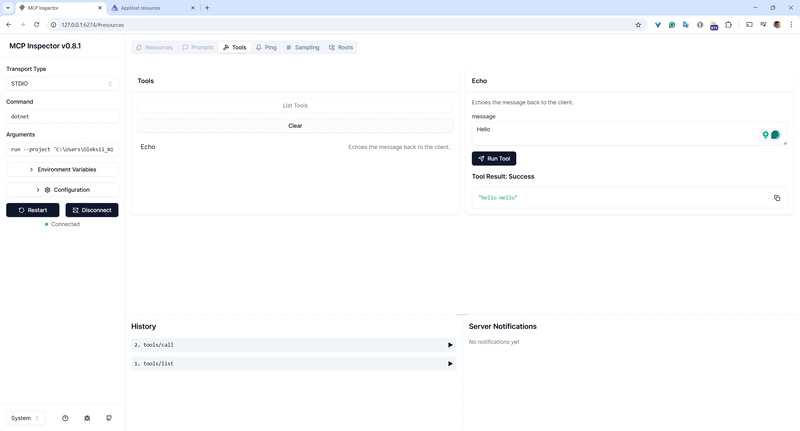Expand the tools/list history entry
The image size is (800, 431).
pyautogui.click(x=293, y=364)
